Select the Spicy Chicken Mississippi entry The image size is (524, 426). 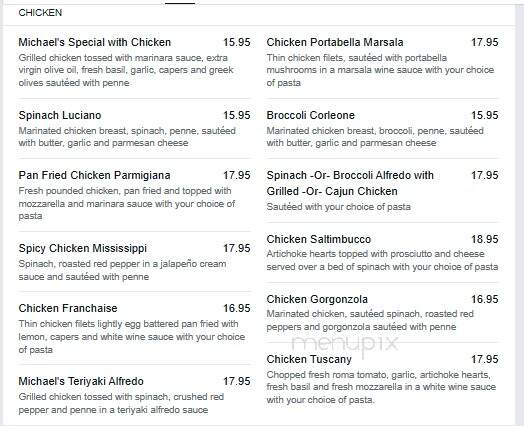click(x=83, y=249)
